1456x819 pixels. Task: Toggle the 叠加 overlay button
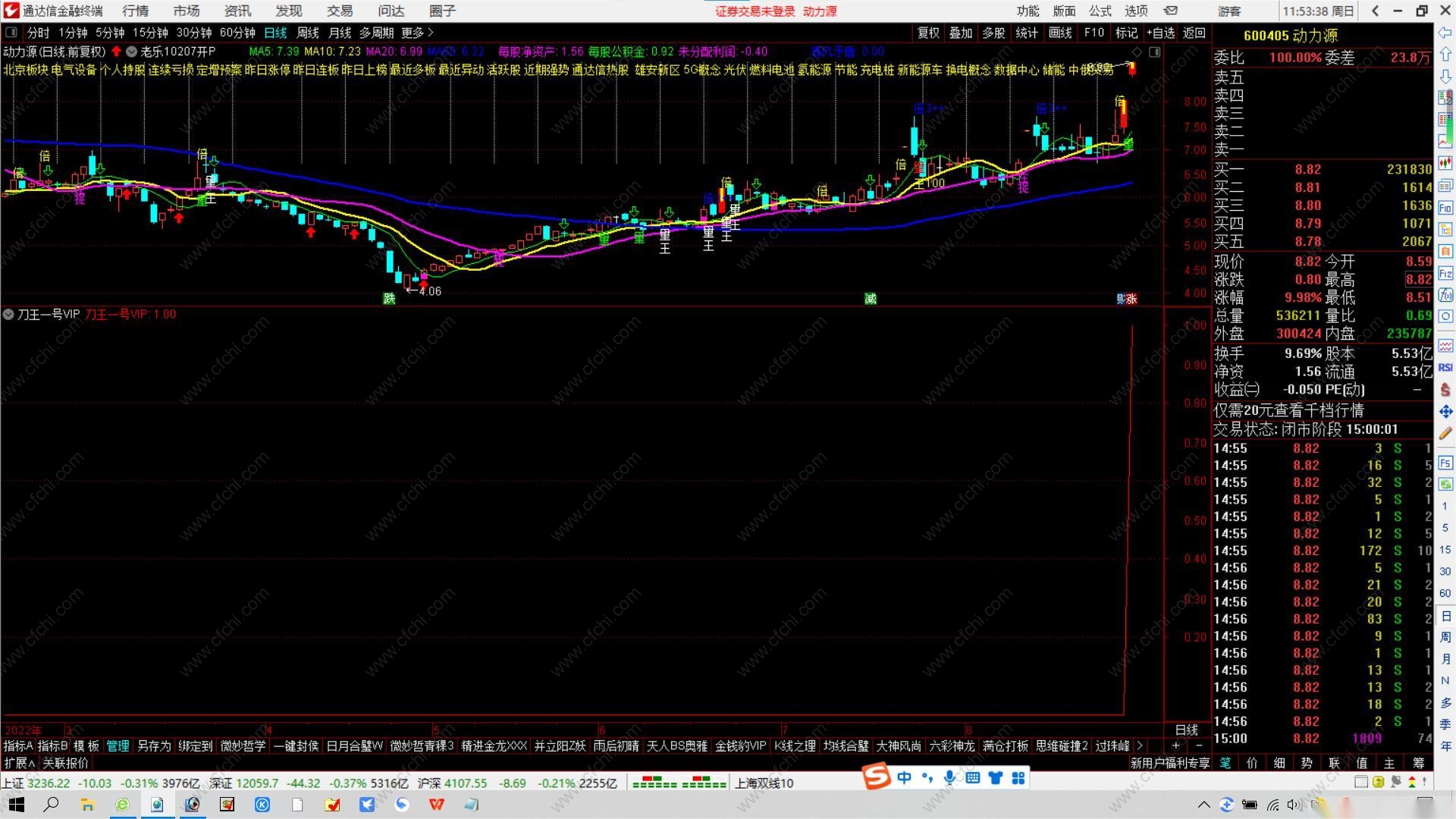[961, 33]
